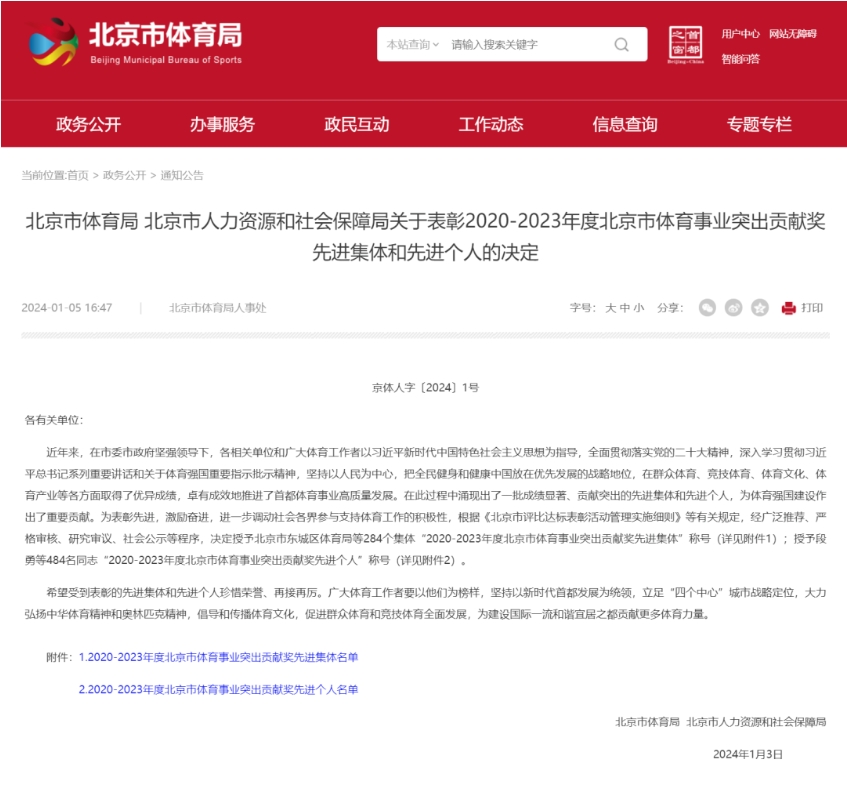This screenshot has height=794, width=847.
Task: Open 智能问答 link
Action: [x=740, y=59]
